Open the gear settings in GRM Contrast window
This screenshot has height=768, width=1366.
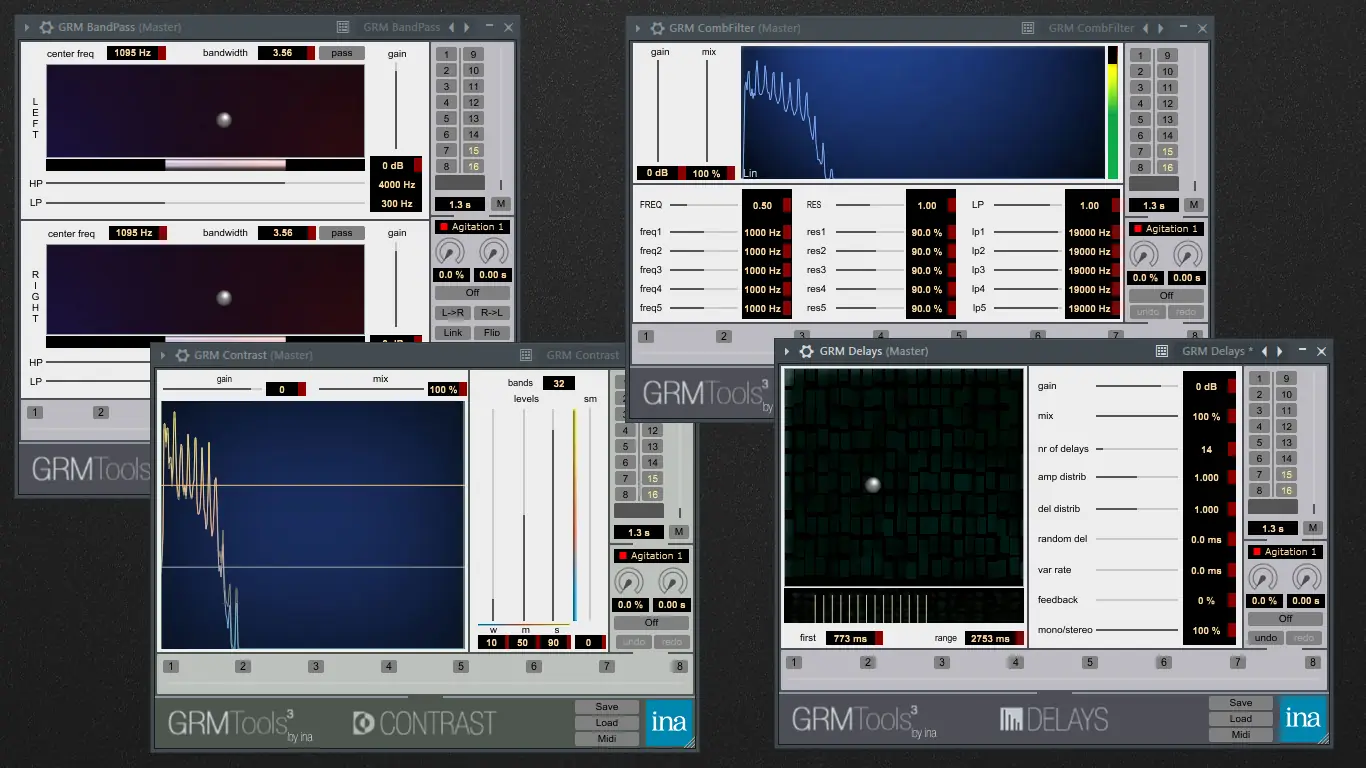pyautogui.click(x=182, y=355)
